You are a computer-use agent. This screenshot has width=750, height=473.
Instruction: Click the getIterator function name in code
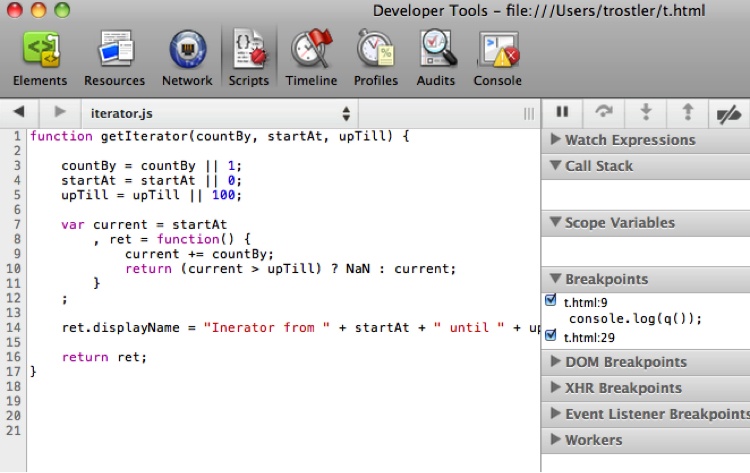[144, 136]
